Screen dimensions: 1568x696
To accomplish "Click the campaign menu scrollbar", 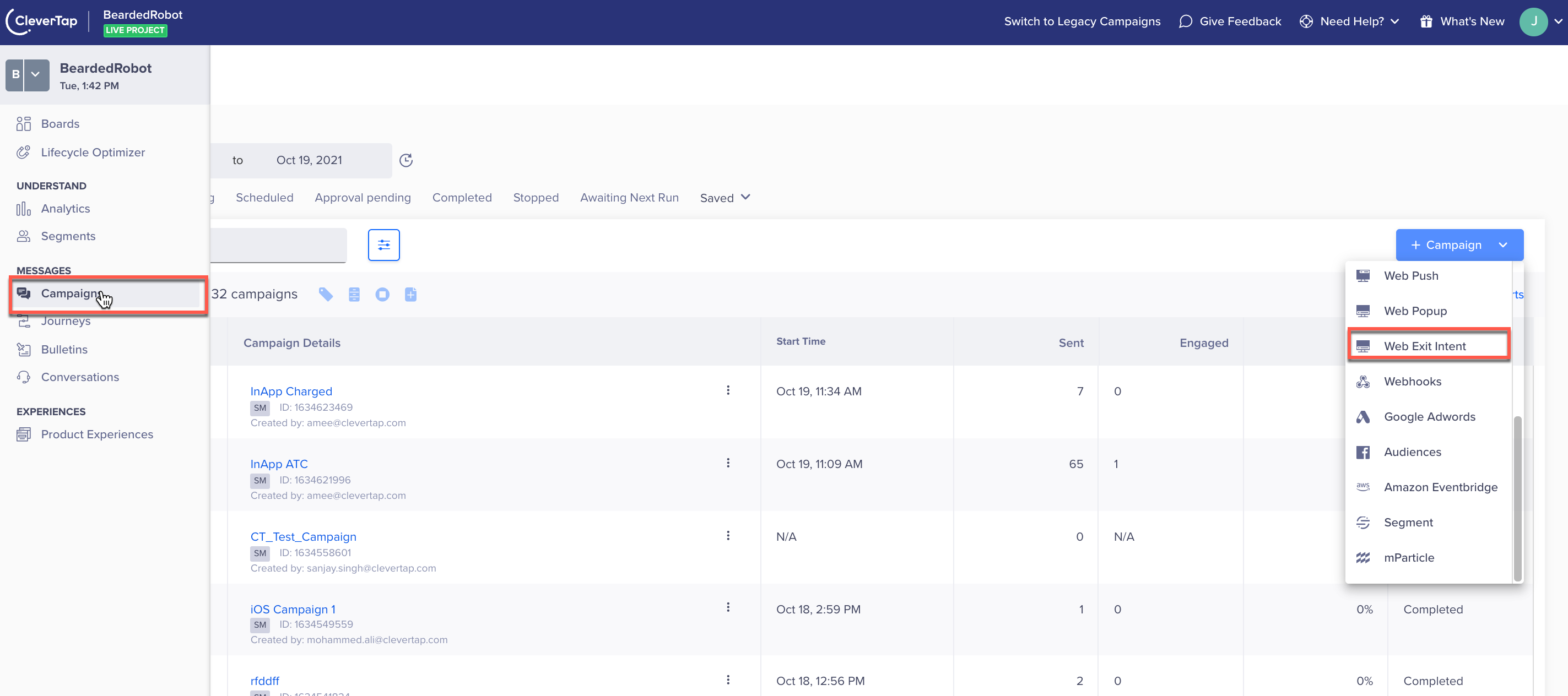I will [x=1517, y=498].
